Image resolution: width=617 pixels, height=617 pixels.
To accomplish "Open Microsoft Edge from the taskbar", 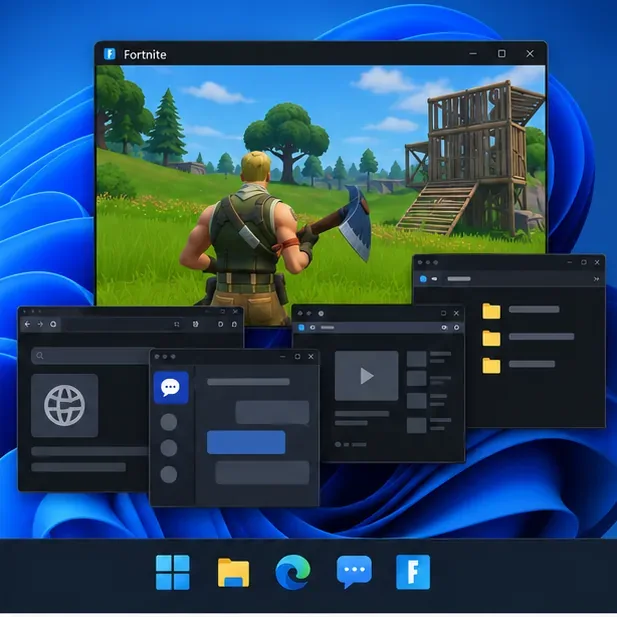I will pyautogui.click(x=293, y=572).
